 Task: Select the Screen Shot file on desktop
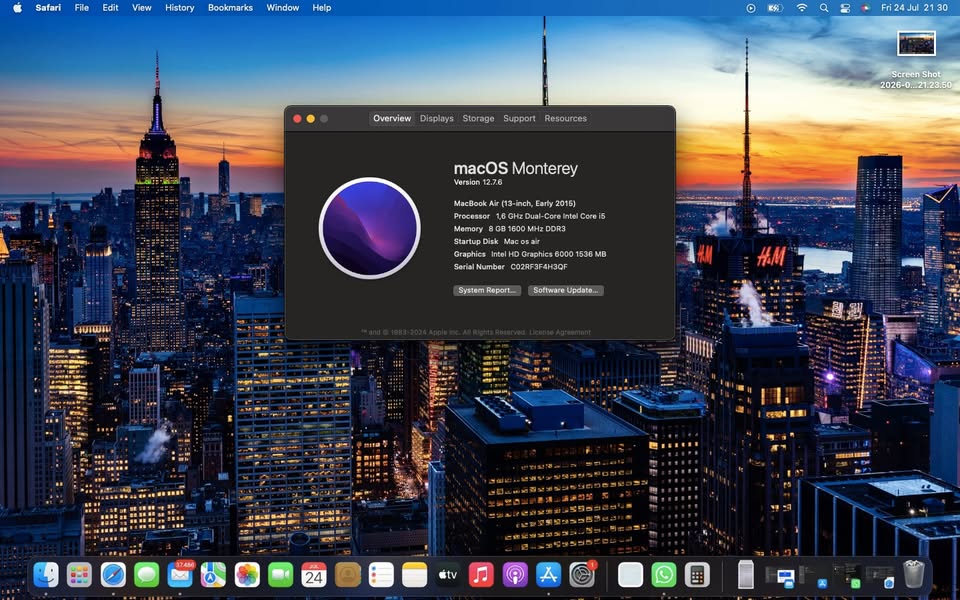[916, 60]
